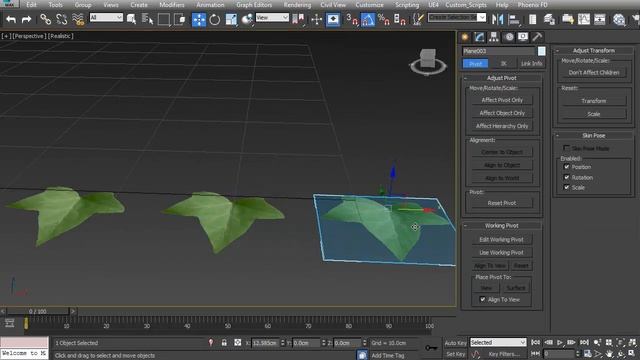Switch to the Link Info tab
Viewport: 640px width, 360px height.
click(x=531, y=64)
